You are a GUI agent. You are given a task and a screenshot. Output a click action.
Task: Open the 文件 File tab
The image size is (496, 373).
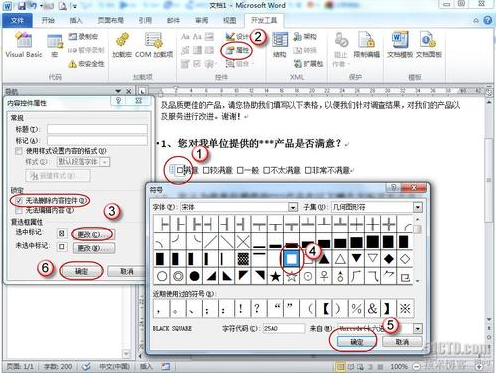coord(17,20)
